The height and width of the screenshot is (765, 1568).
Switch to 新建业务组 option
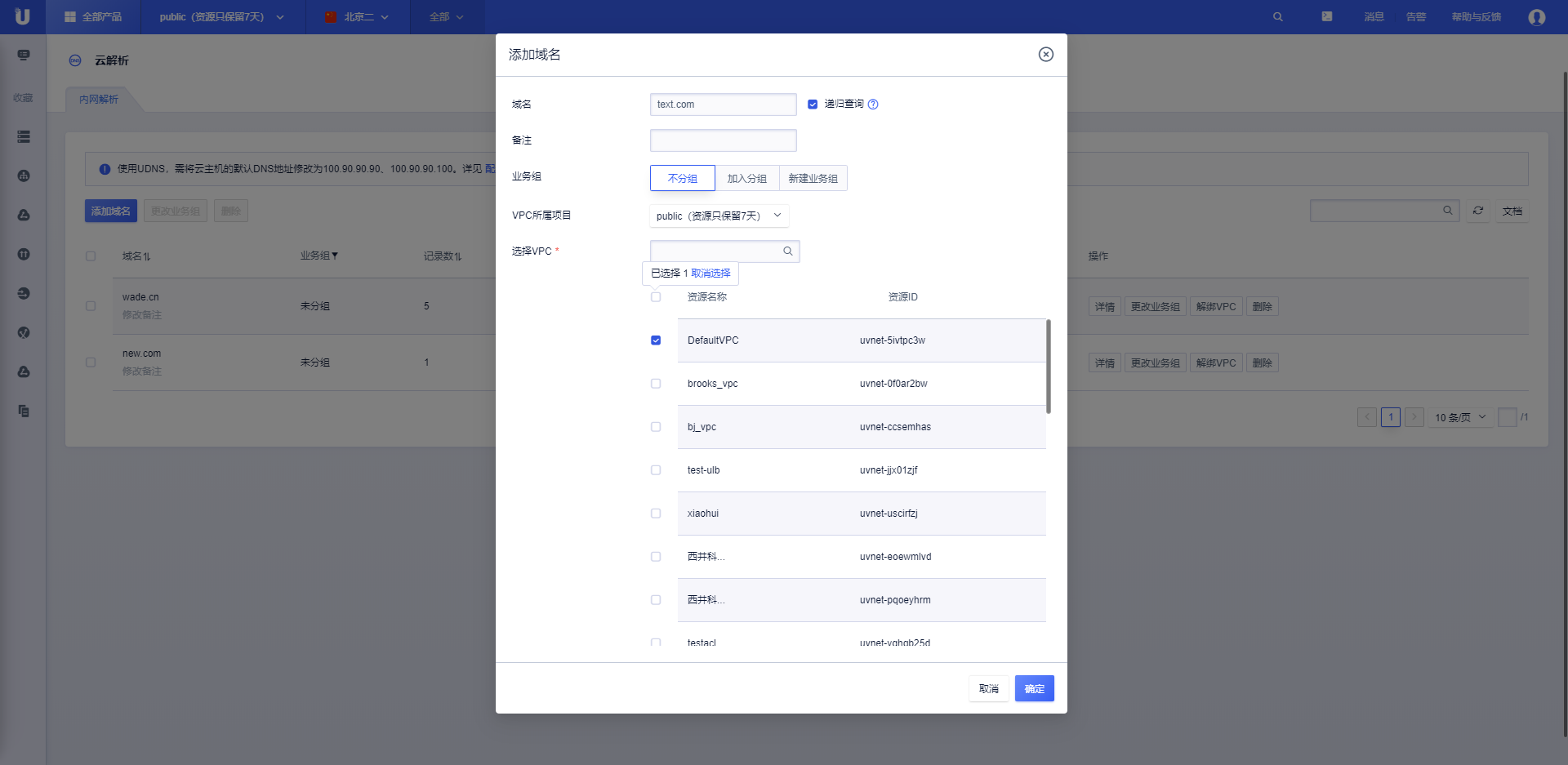tap(813, 178)
